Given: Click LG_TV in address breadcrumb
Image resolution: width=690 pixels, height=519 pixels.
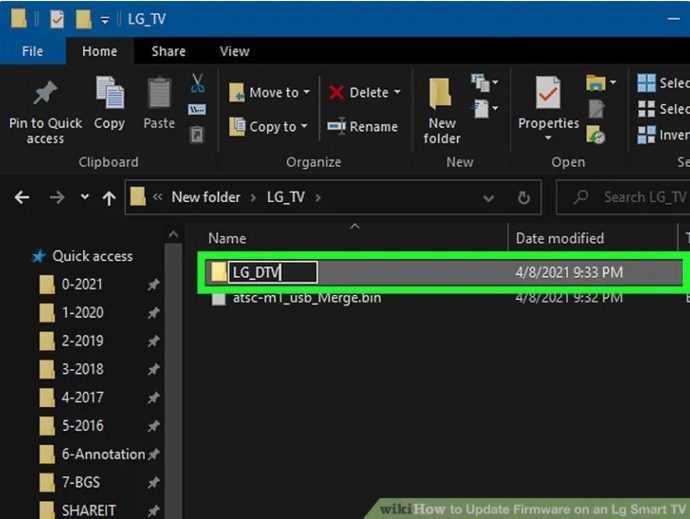Looking at the screenshot, I should (286, 197).
